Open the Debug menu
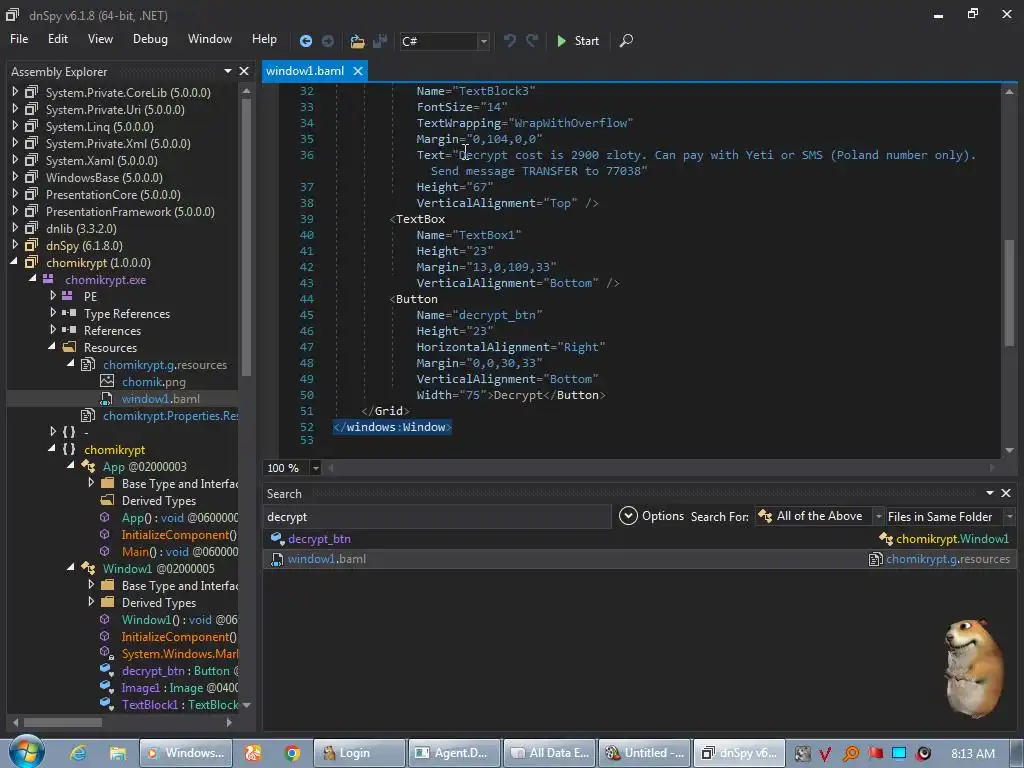The height and width of the screenshot is (768, 1024). coord(150,39)
